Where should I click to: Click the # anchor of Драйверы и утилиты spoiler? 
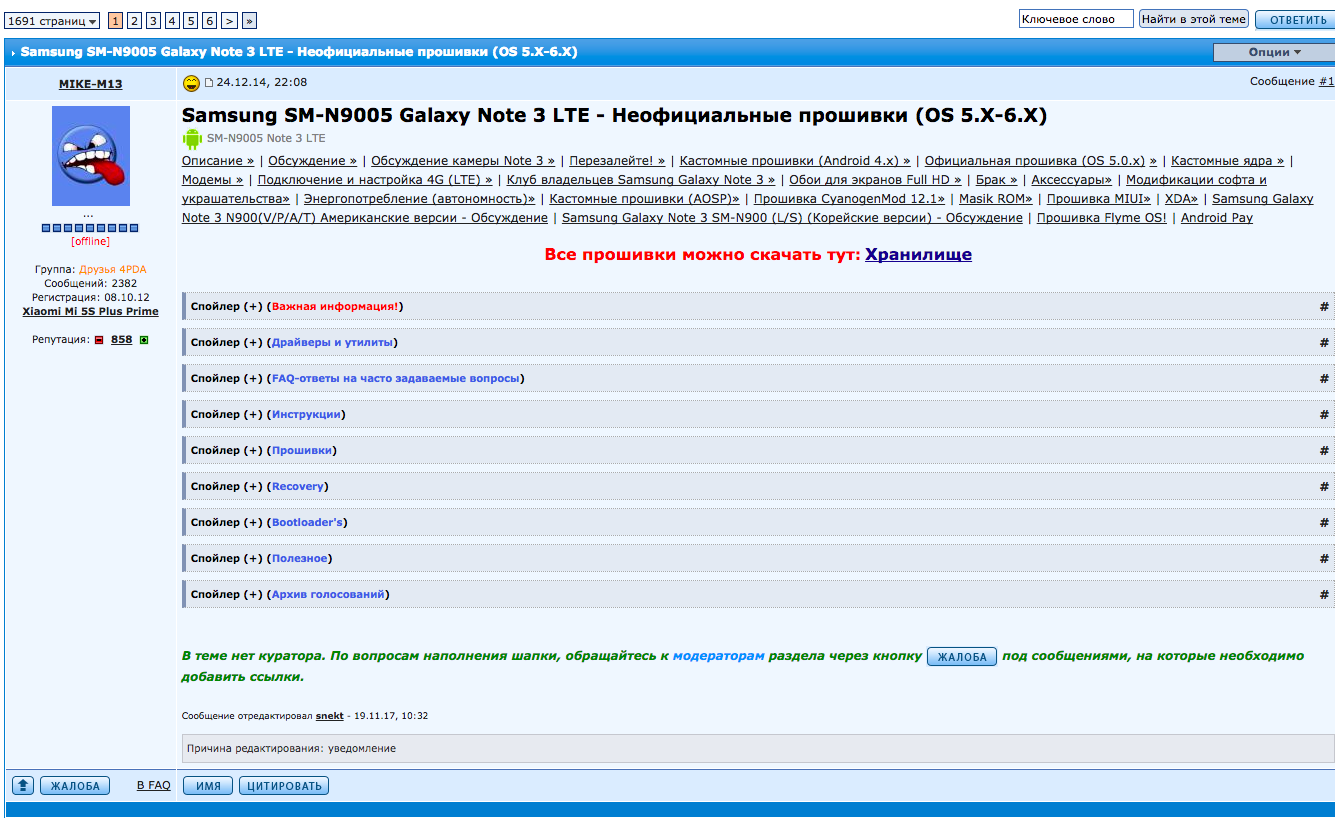coord(1324,343)
